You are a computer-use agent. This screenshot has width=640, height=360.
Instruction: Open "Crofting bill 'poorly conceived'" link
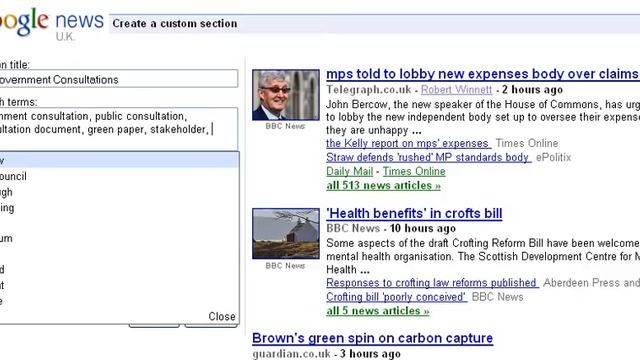coord(396,297)
